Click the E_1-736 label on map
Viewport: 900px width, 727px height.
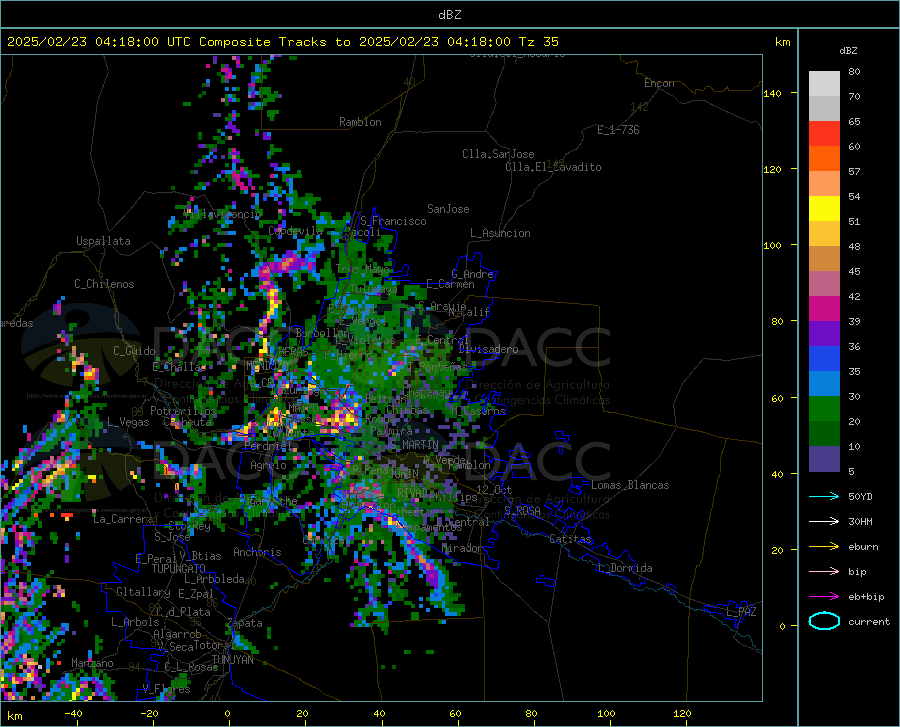(x=618, y=130)
